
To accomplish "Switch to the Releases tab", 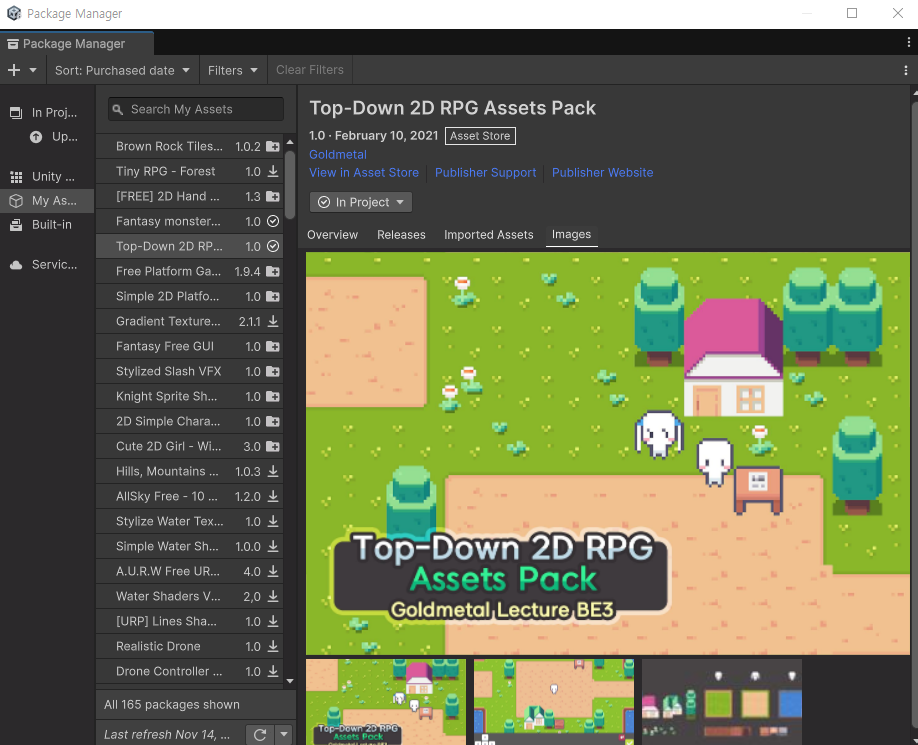I will pyautogui.click(x=401, y=235).
